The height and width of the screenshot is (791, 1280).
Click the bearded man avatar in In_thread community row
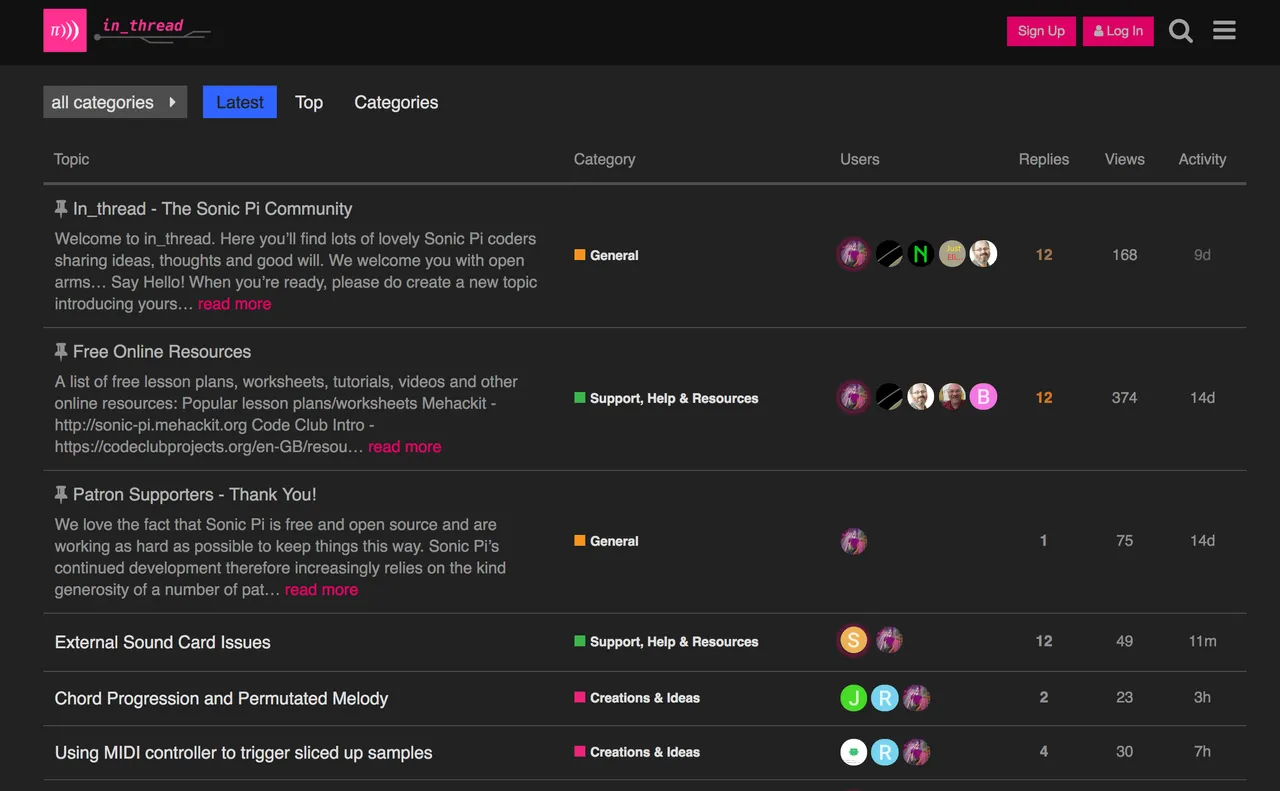pos(983,254)
